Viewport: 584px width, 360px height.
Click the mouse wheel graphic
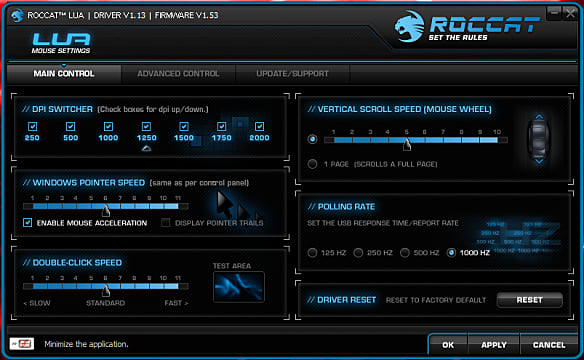click(x=539, y=140)
